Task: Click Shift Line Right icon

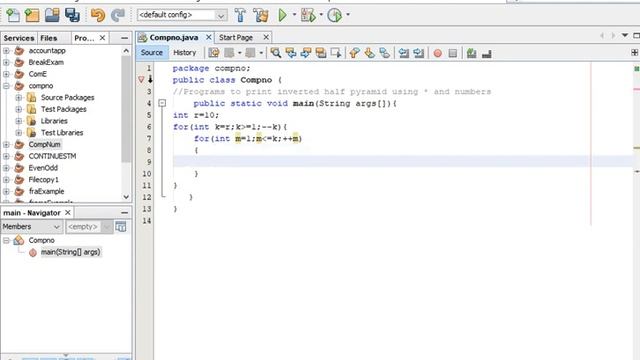Action: tap(419, 53)
